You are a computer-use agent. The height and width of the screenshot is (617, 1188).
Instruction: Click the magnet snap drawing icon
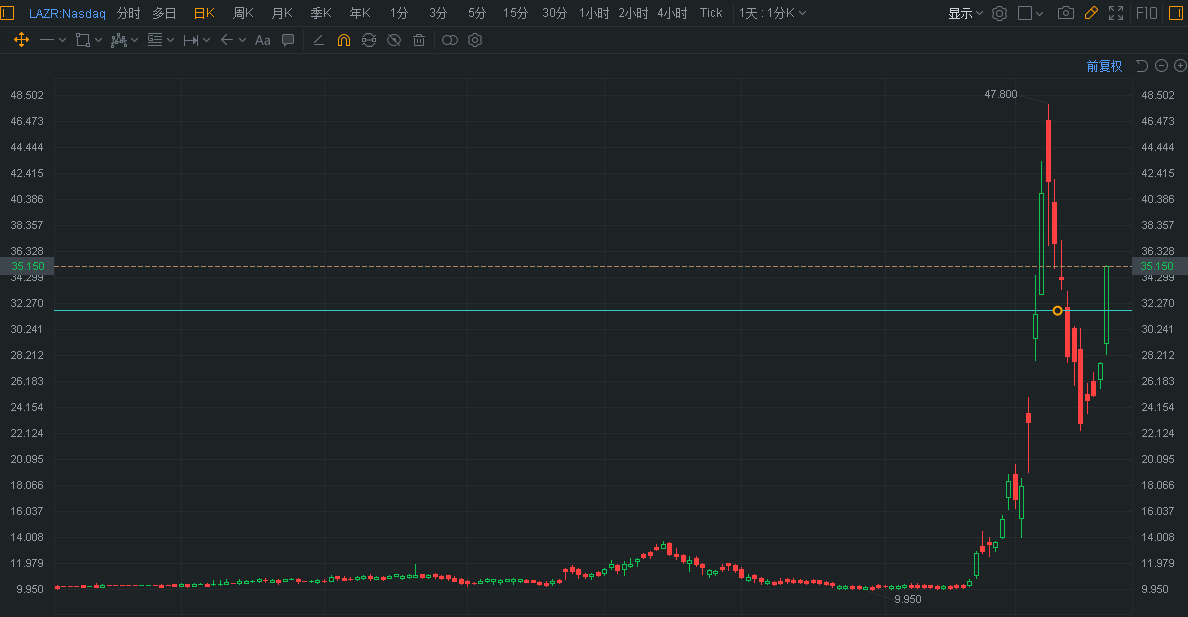[x=343, y=40]
